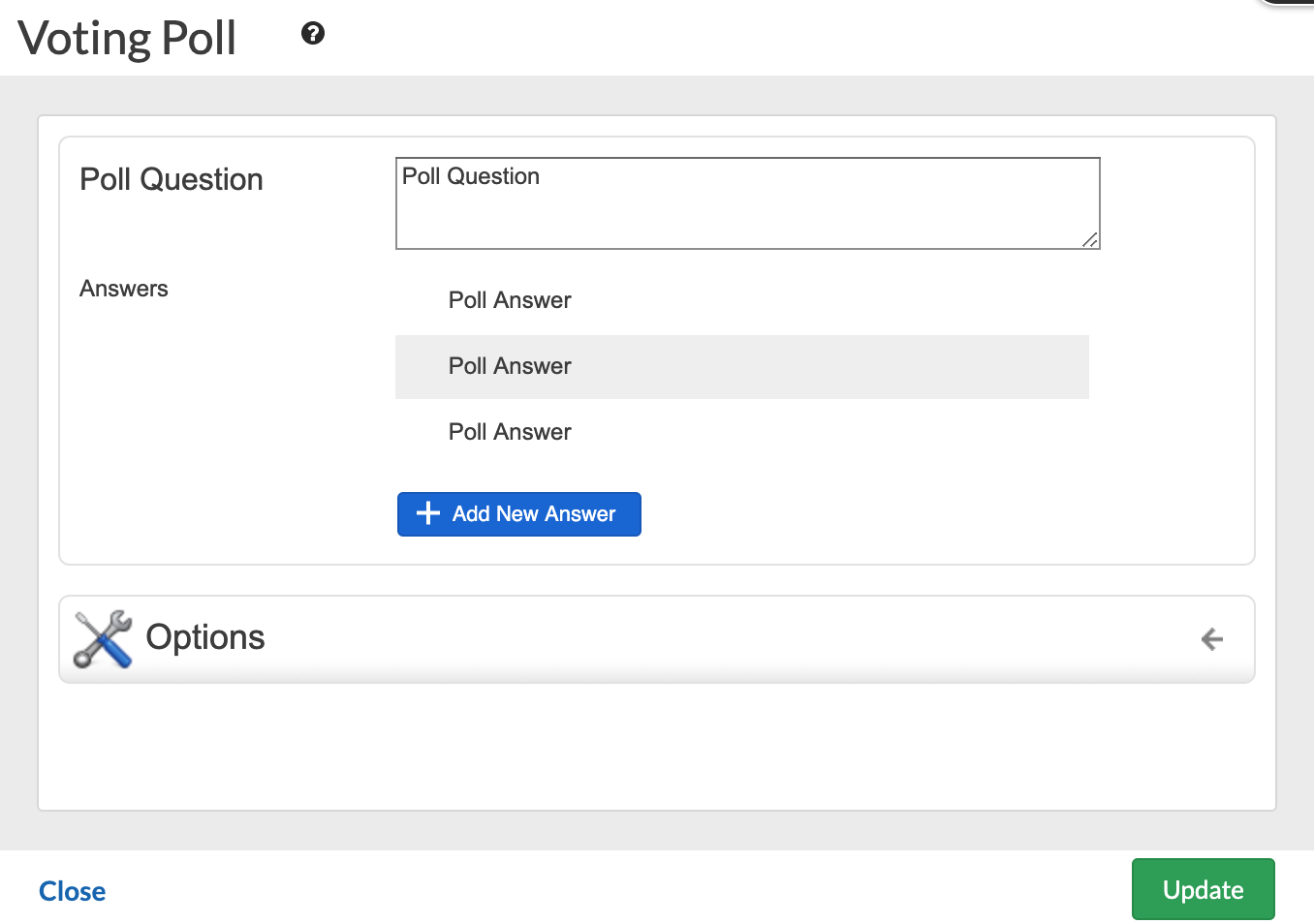Select the highlighted second Poll Answer
This screenshot has height=924, width=1314.
510,366
